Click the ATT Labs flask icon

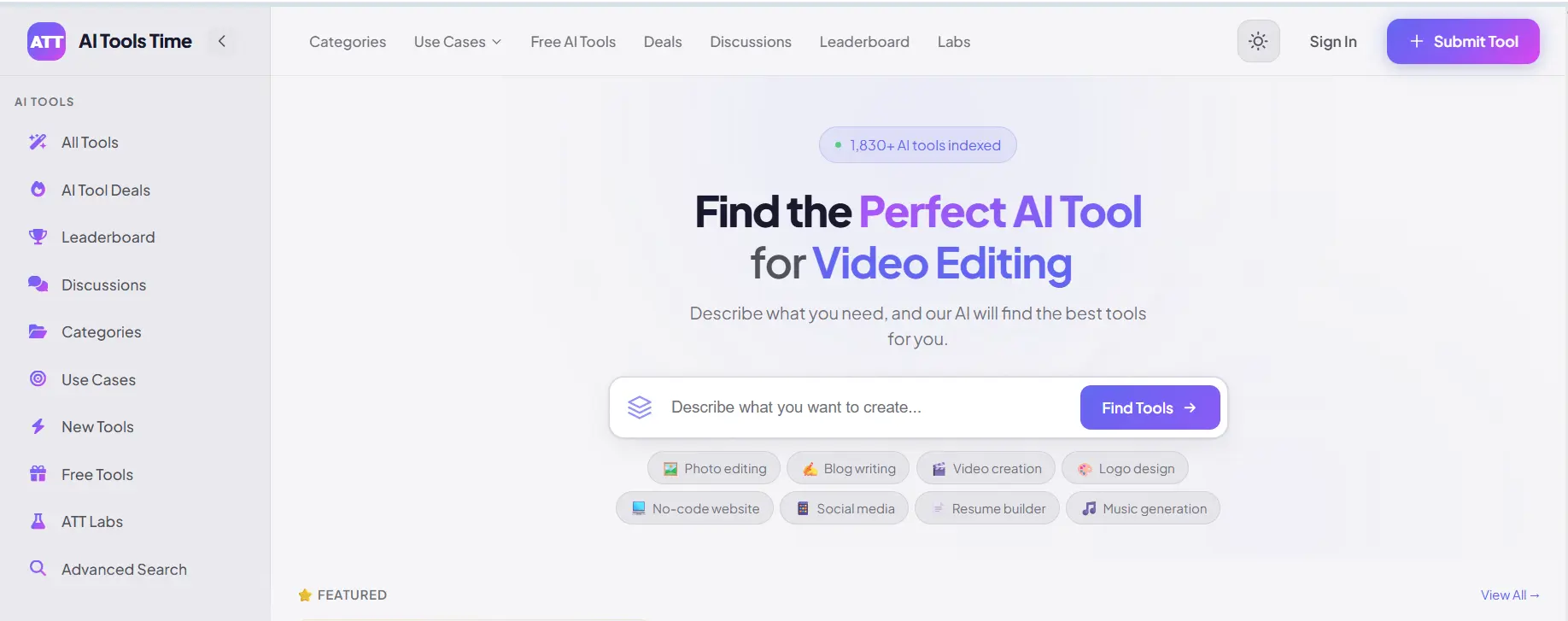point(38,521)
